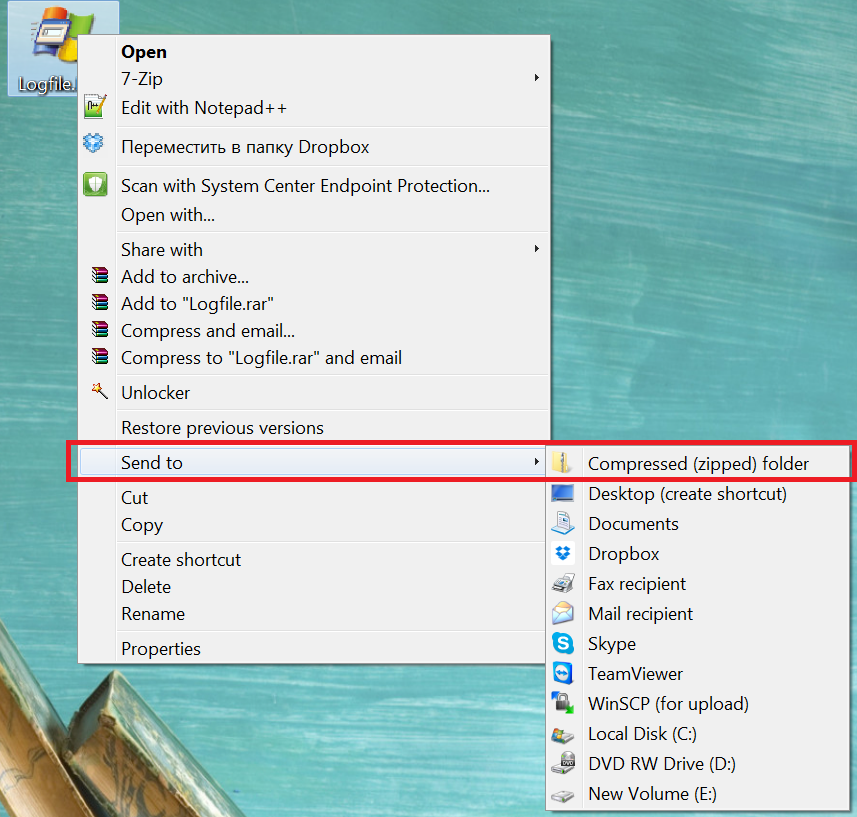Choose Local Disk (C:) destination
This screenshot has height=817, width=857.
click(643, 733)
